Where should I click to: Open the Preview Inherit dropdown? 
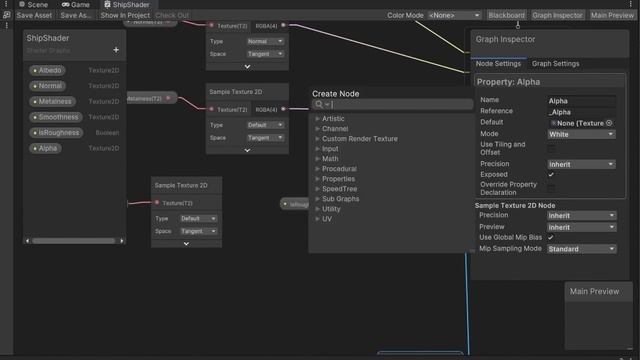tap(581, 227)
